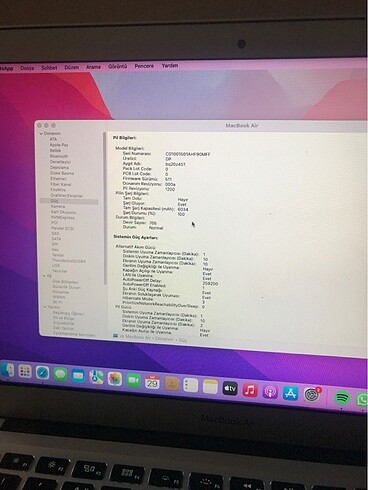Open Maps from the Dock
Screen dimensions: 368x490
point(96,377)
